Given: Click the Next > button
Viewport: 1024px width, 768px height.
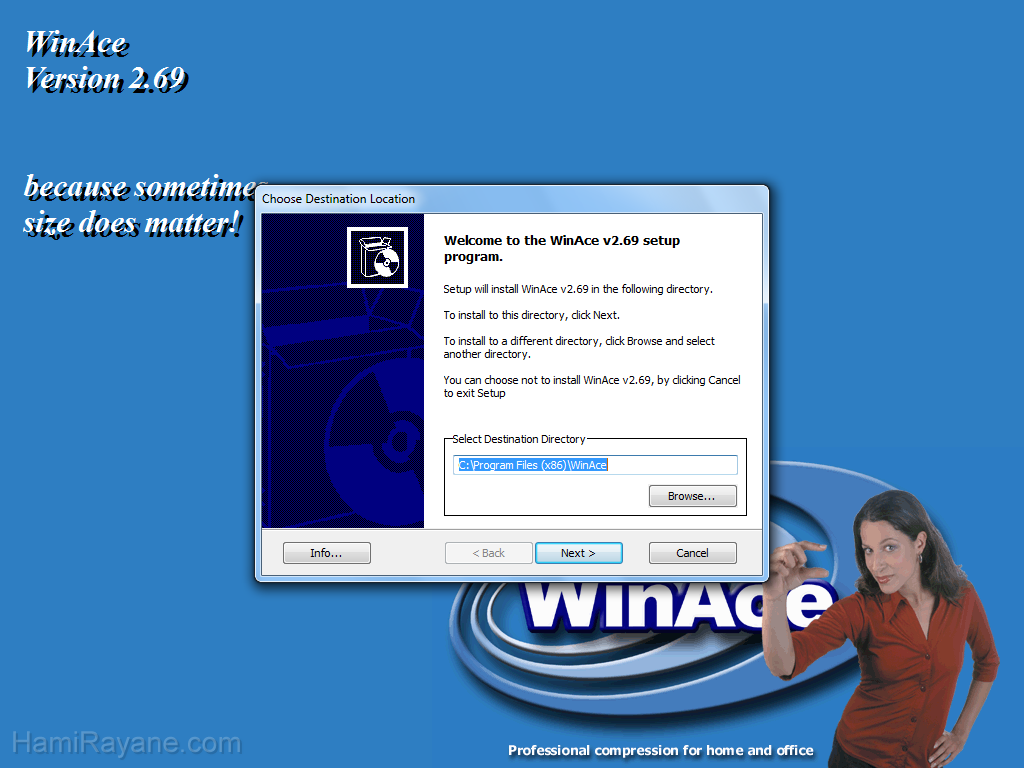Looking at the screenshot, I should (x=579, y=553).
